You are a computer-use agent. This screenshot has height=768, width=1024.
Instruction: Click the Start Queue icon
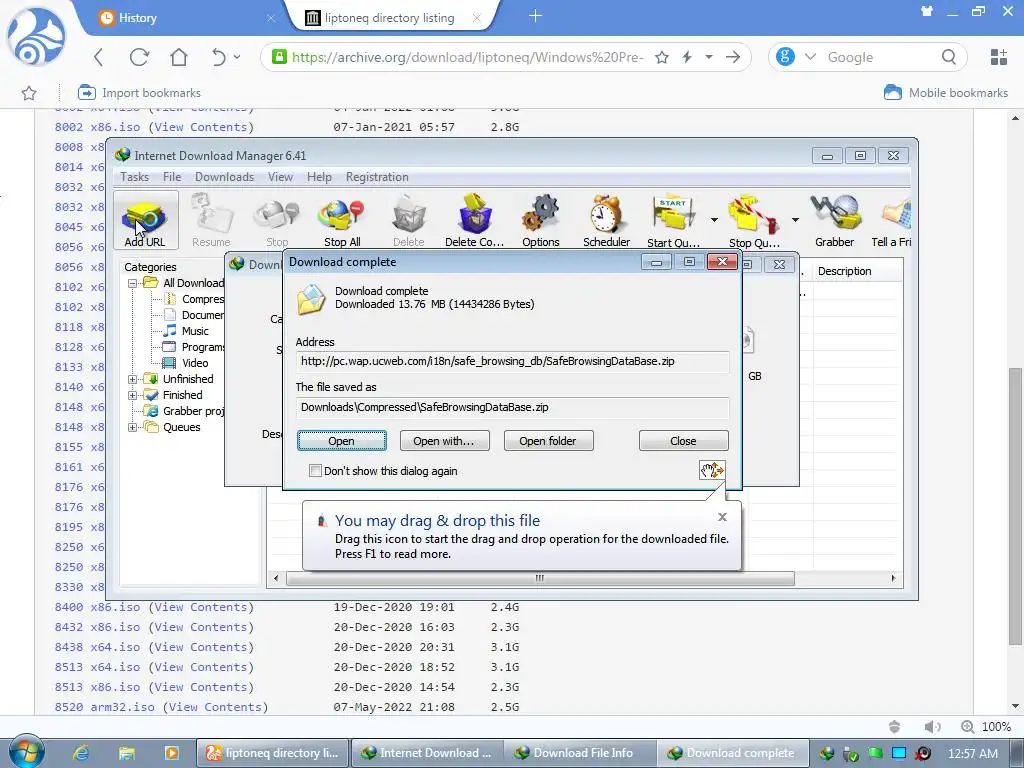pyautogui.click(x=673, y=220)
